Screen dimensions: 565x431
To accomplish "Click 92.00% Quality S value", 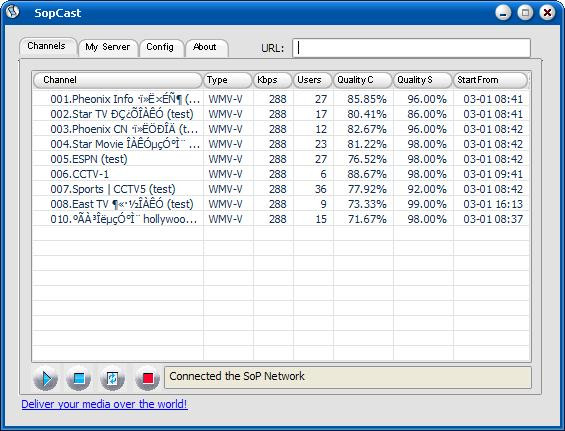I will click(x=427, y=189).
